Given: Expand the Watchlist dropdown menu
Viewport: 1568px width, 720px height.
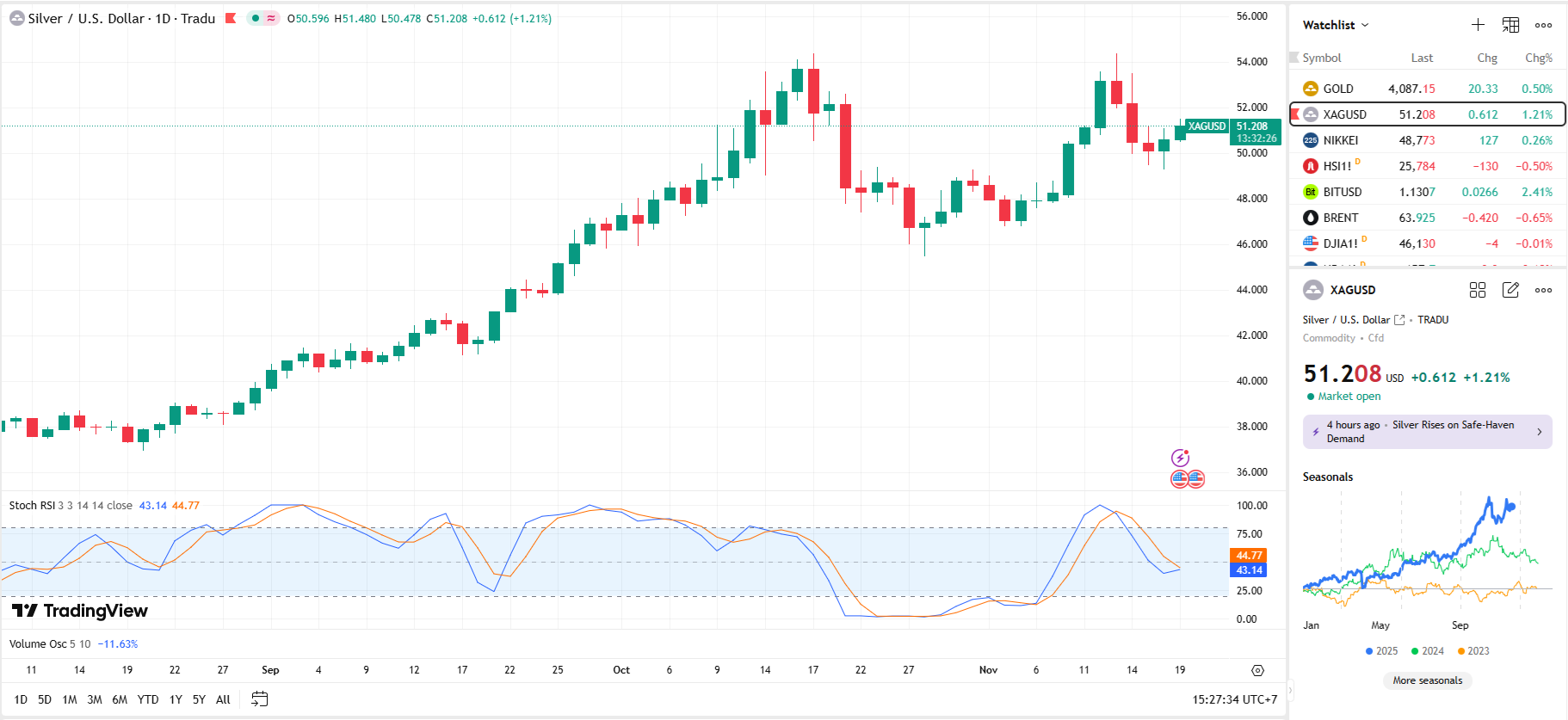Looking at the screenshot, I should point(1335,25).
